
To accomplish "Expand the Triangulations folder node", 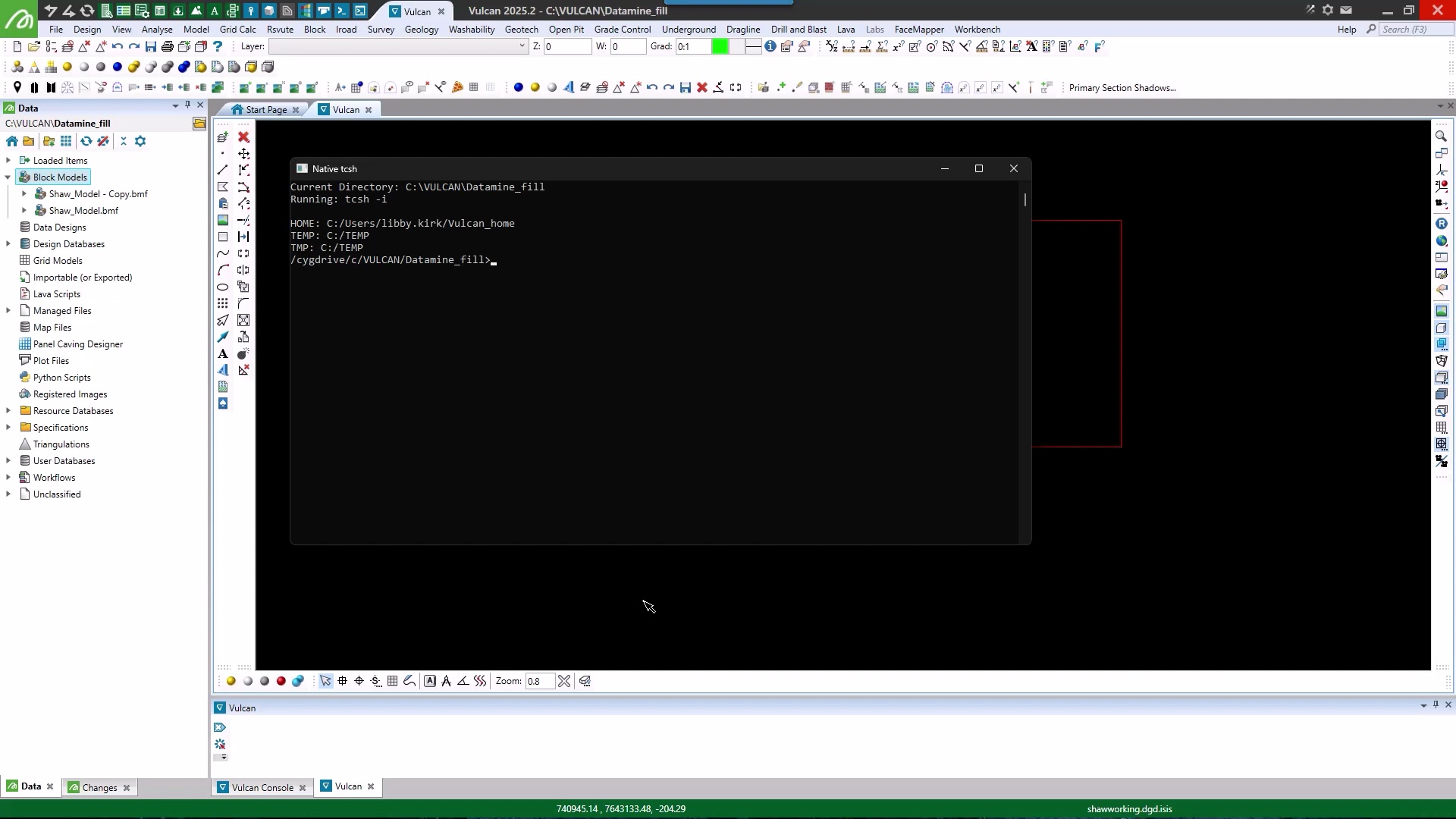I will coord(61,444).
